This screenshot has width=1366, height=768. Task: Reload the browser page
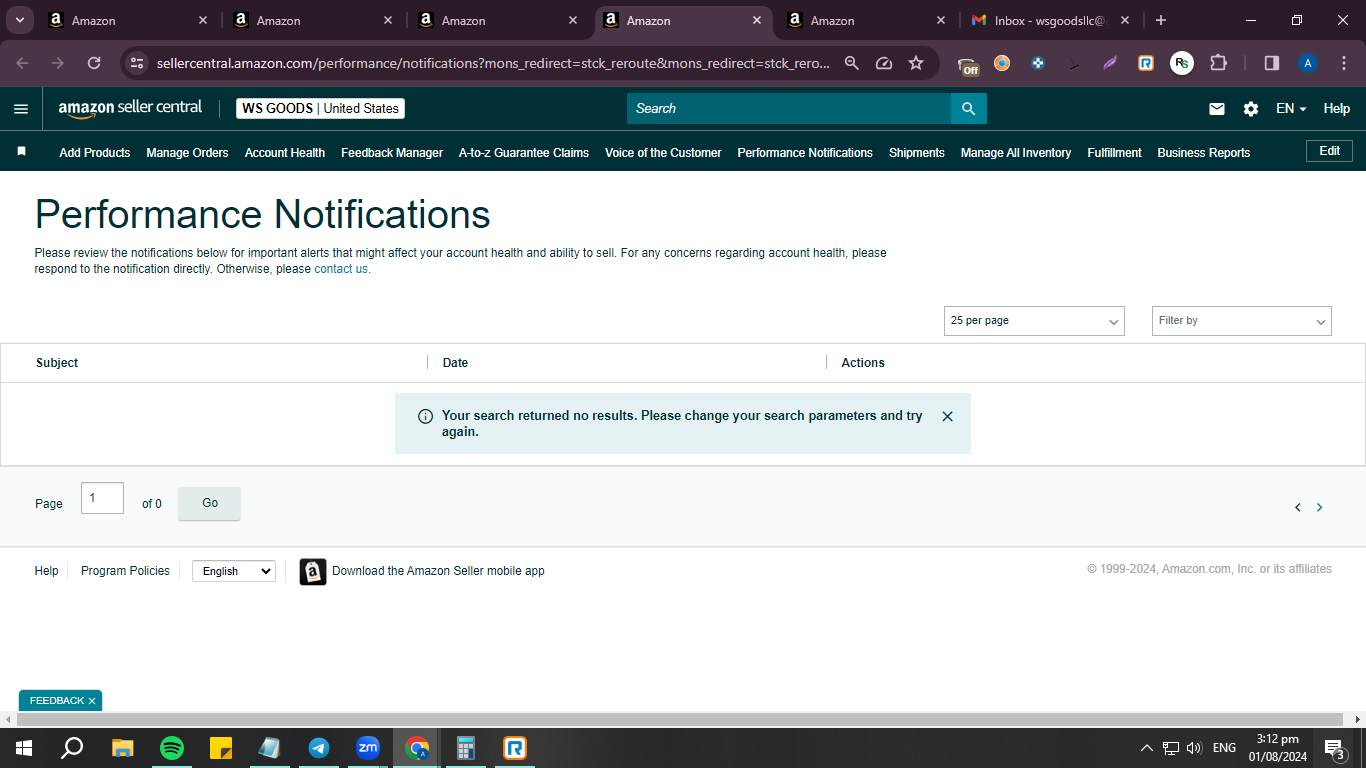point(94,63)
